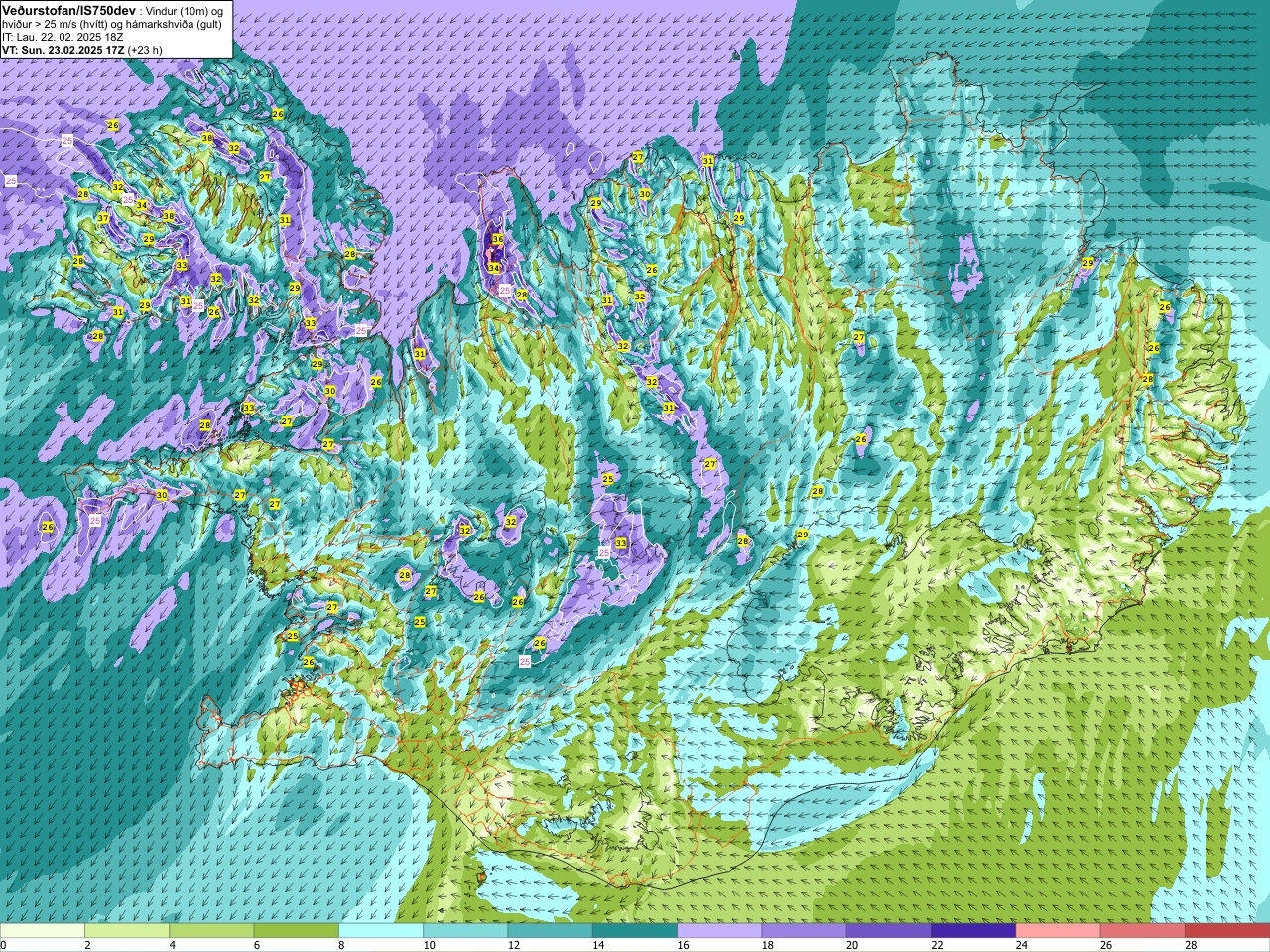
Task: Click the yellow "36" gust label
Action: 497,240
